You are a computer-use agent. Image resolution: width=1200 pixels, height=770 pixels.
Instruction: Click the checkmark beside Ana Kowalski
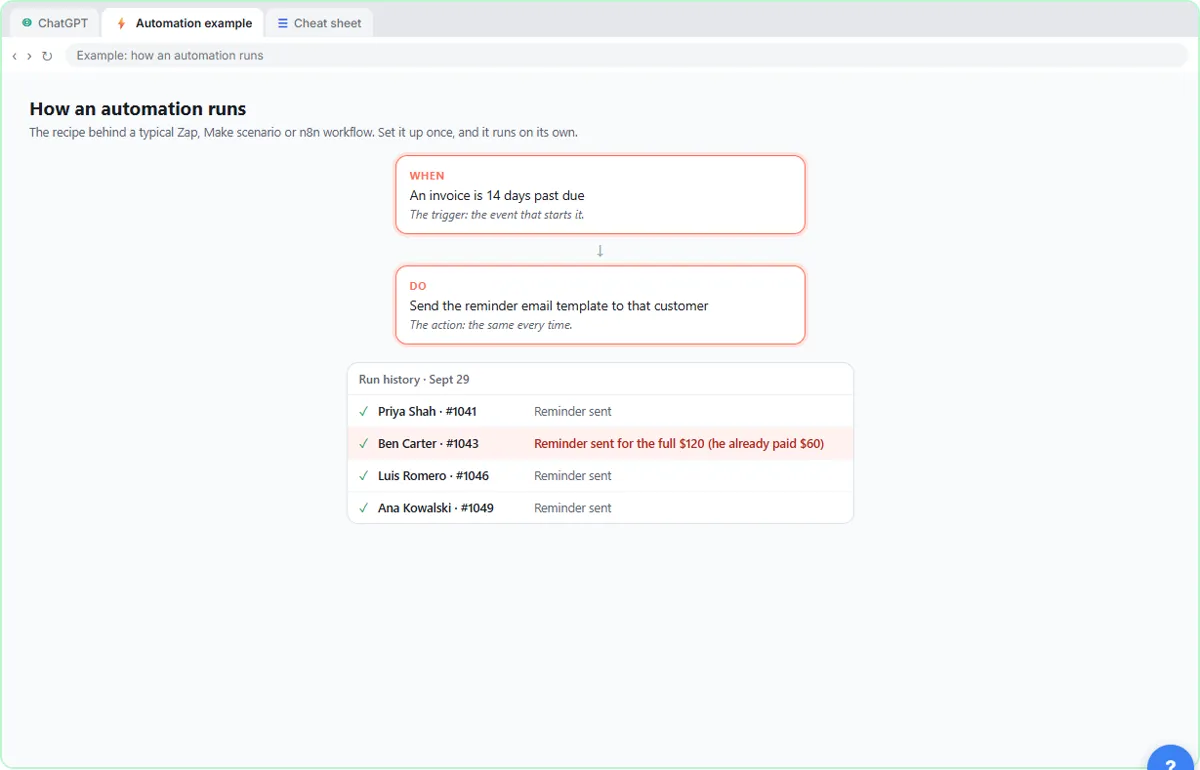[364, 508]
